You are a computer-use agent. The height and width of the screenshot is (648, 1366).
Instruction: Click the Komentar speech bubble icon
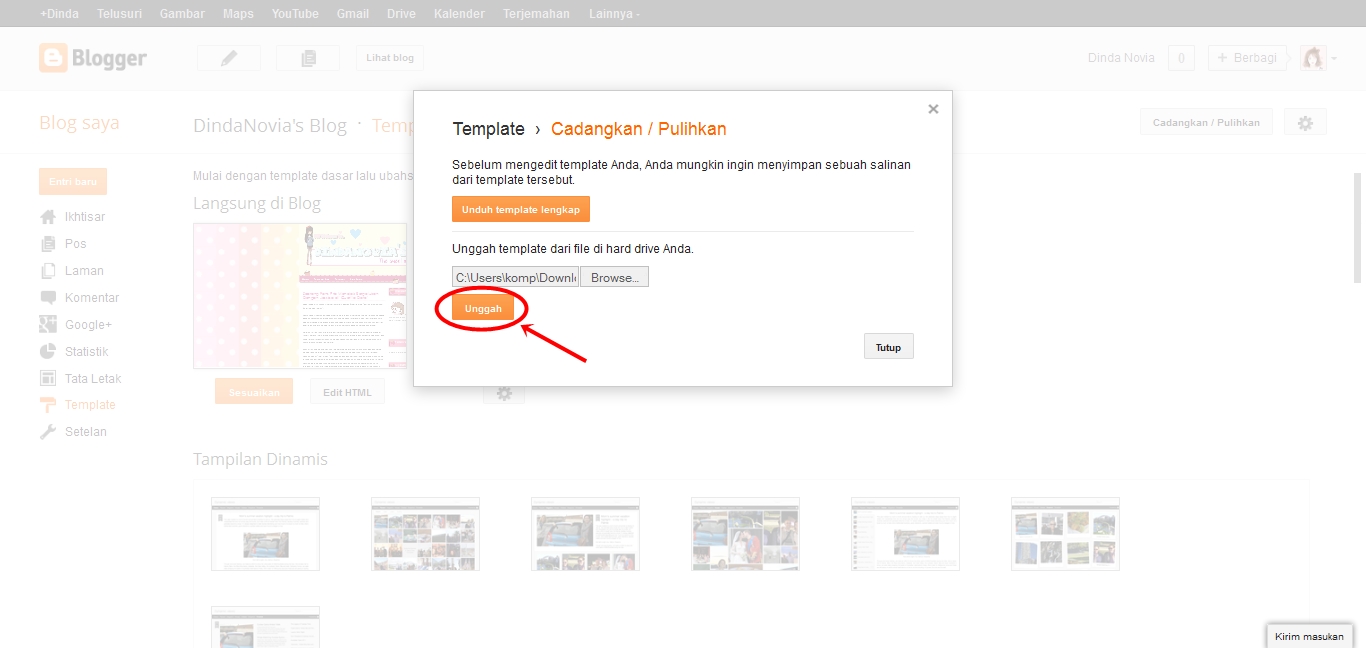[x=48, y=298]
